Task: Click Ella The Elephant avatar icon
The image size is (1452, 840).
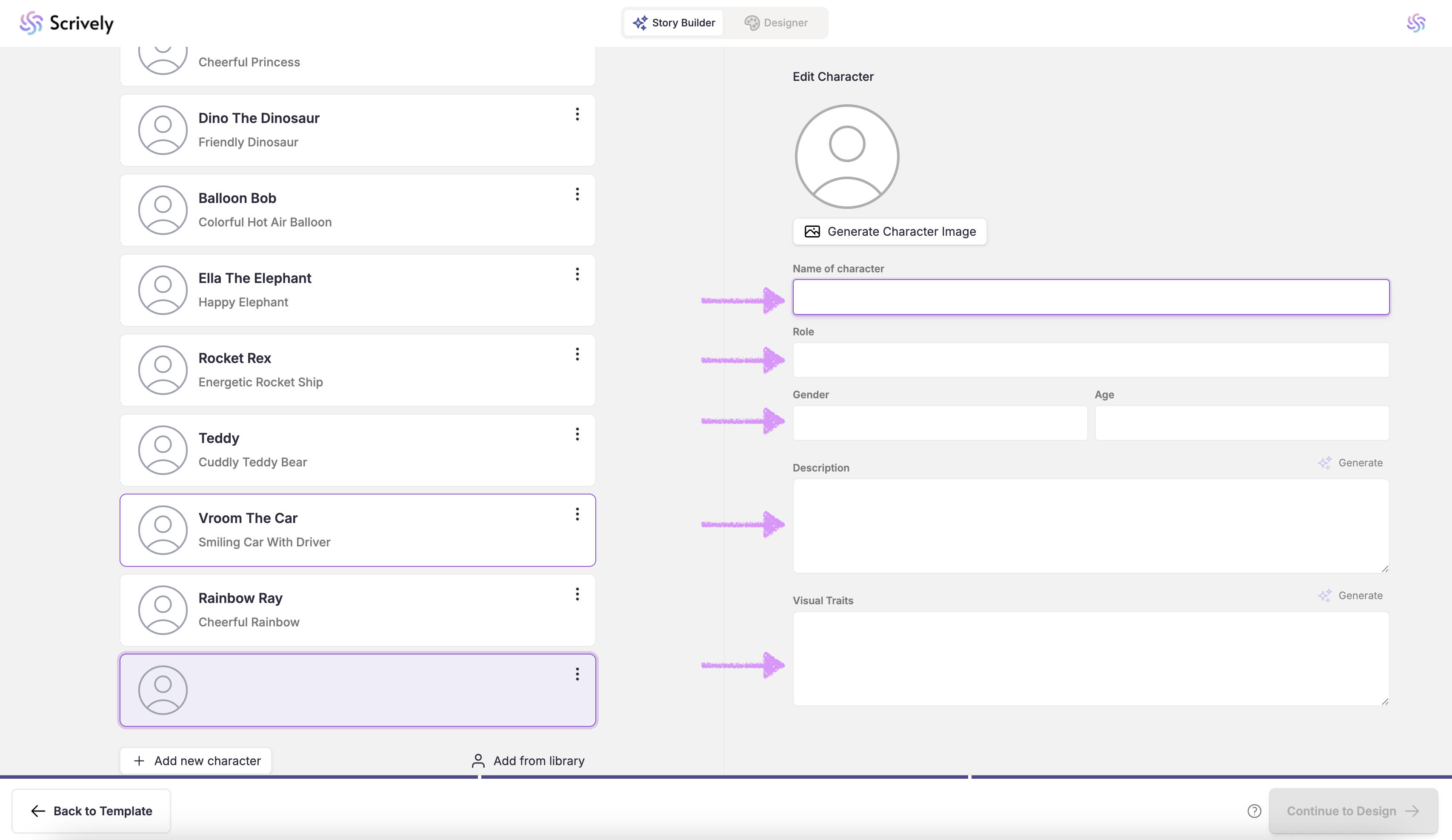Action: click(x=163, y=290)
